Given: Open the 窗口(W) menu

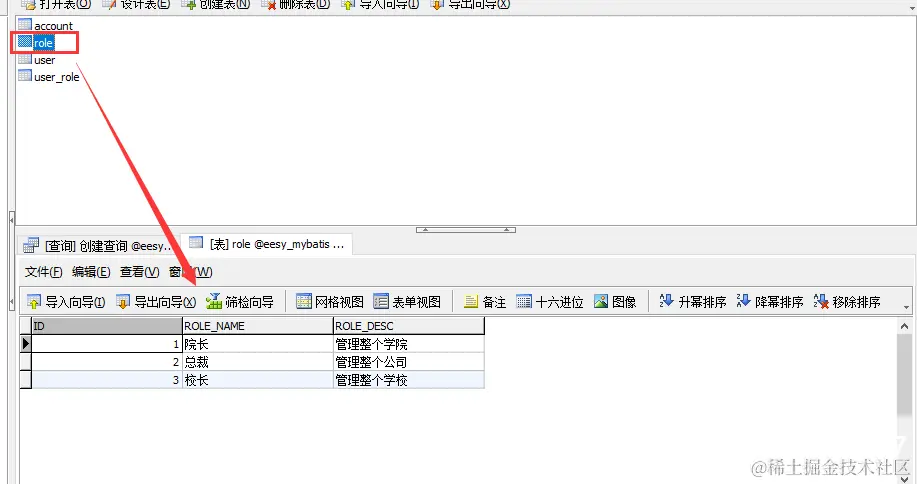Looking at the screenshot, I should tap(191, 272).
